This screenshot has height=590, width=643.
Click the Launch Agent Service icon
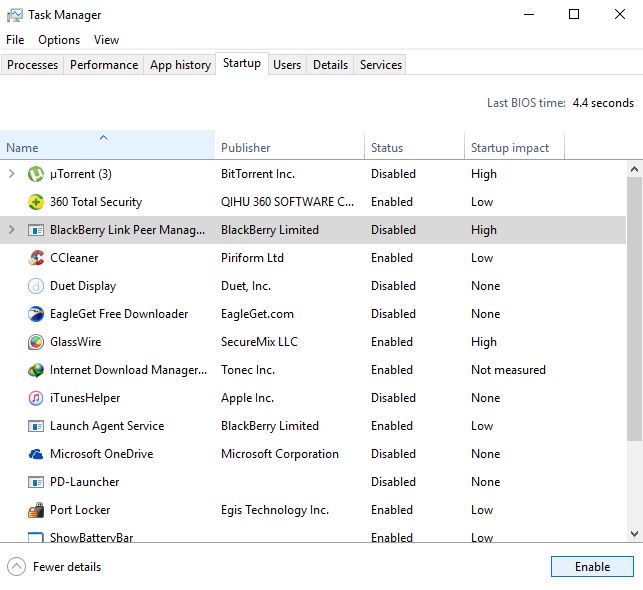pos(36,426)
